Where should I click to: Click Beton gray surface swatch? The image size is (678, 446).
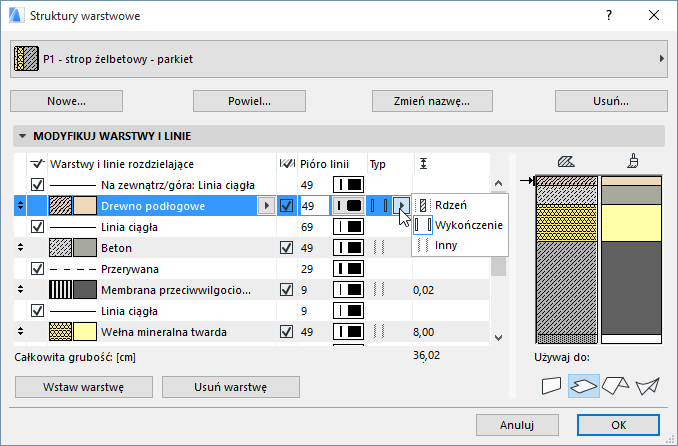click(x=85, y=248)
